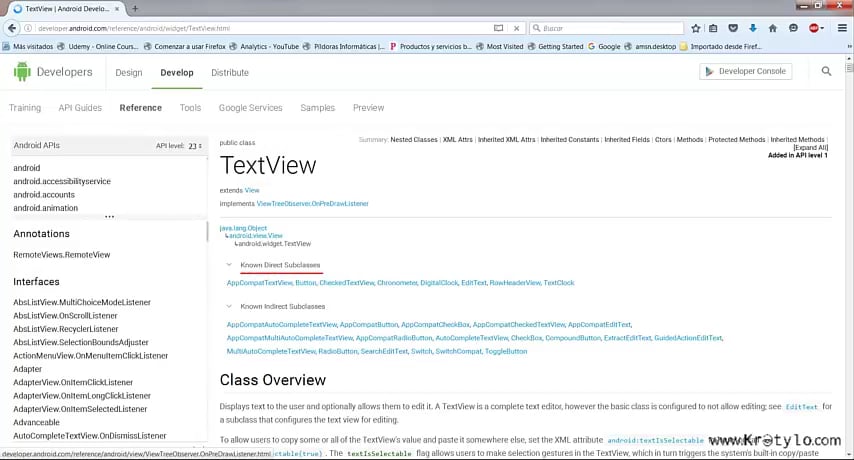Viewport: 854px width, 460px height.
Task: Click the Android robot Developers logo
Action: 53,72
